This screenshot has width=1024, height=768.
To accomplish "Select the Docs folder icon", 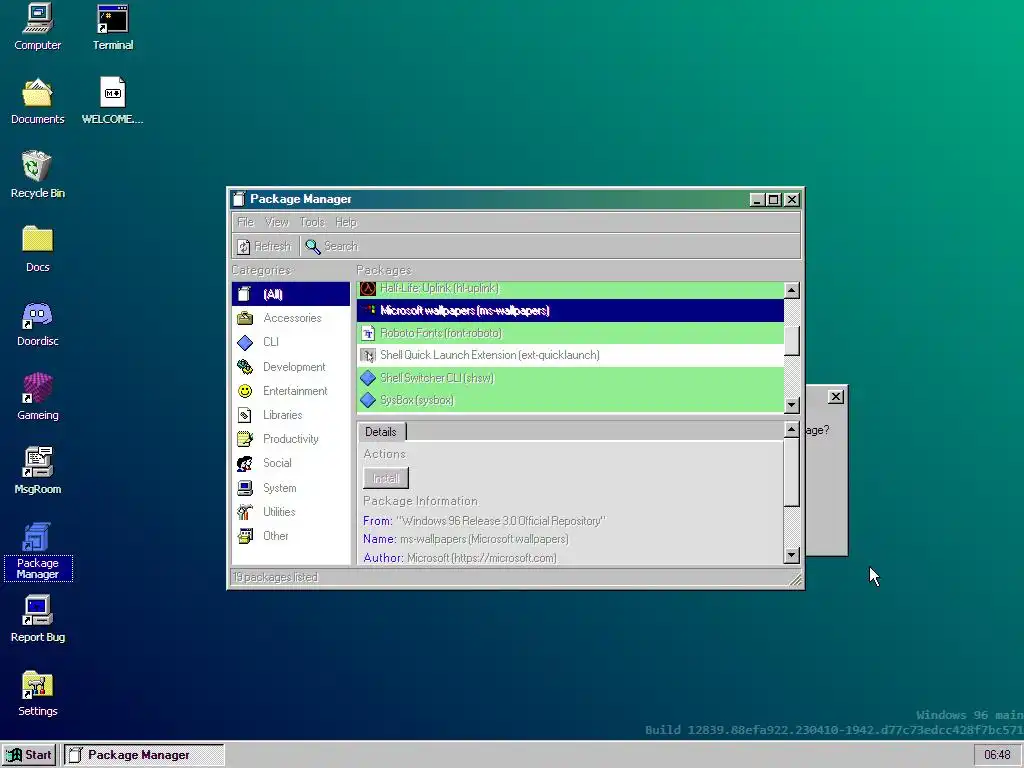I will coord(37,249).
